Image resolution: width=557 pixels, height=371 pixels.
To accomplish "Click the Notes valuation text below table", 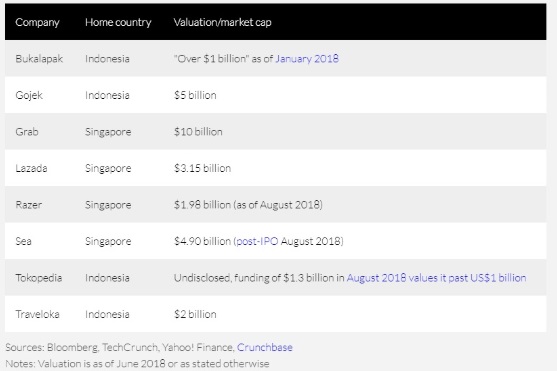I will [x=137, y=364].
